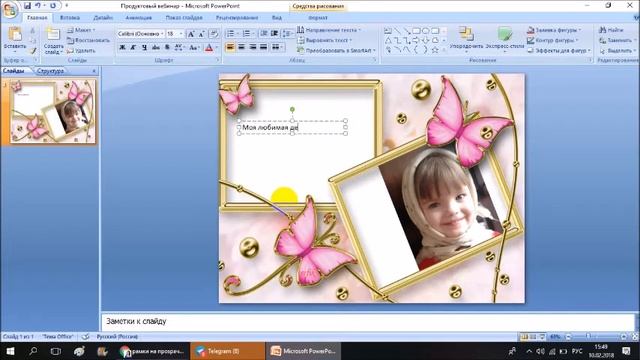Apply text shadow formatting

tap(167, 48)
